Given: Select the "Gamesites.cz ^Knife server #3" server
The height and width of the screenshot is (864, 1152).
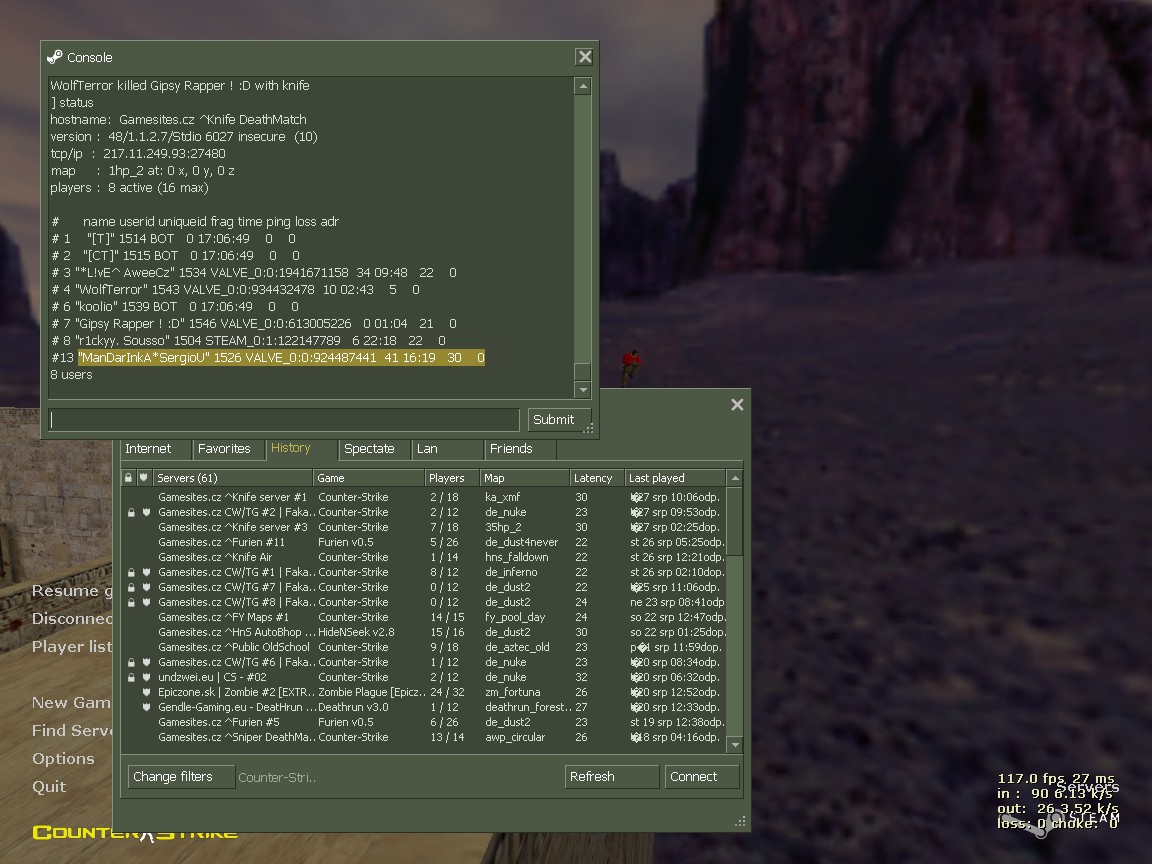Looking at the screenshot, I should [424, 528].
